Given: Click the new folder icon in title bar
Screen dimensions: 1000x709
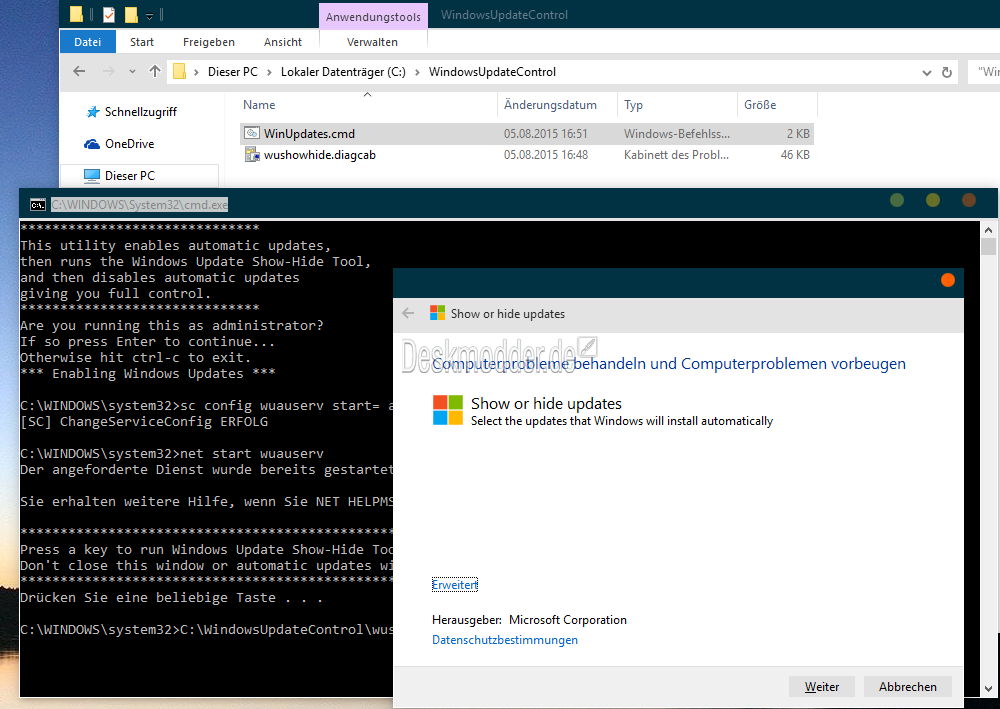Looking at the screenshot, I should pos(131,14).
